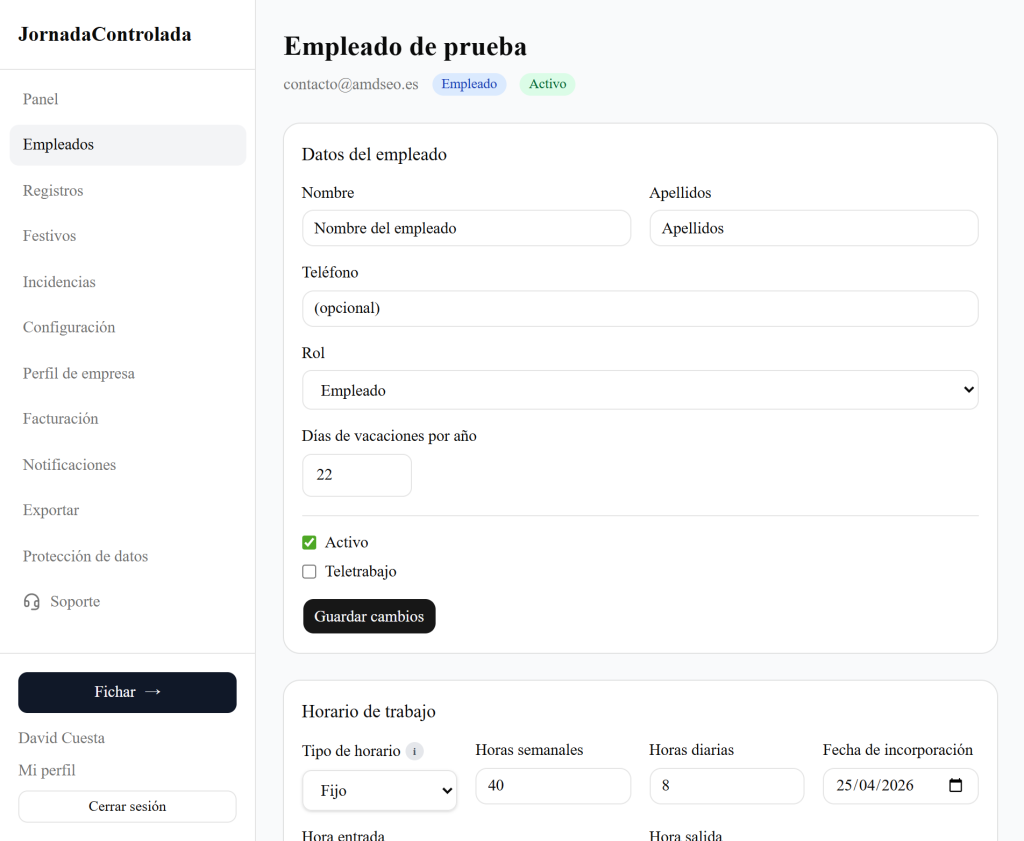Click into the Teléfono field
The image size is (1024, 841).
[x=640, y=308]
